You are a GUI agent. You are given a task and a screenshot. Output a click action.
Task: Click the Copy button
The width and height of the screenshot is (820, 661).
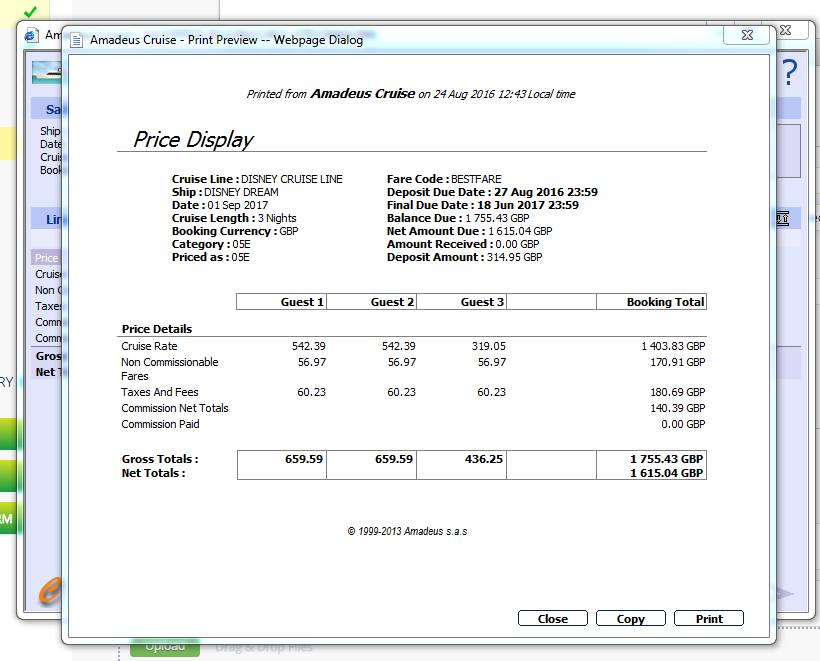(631, 618)
